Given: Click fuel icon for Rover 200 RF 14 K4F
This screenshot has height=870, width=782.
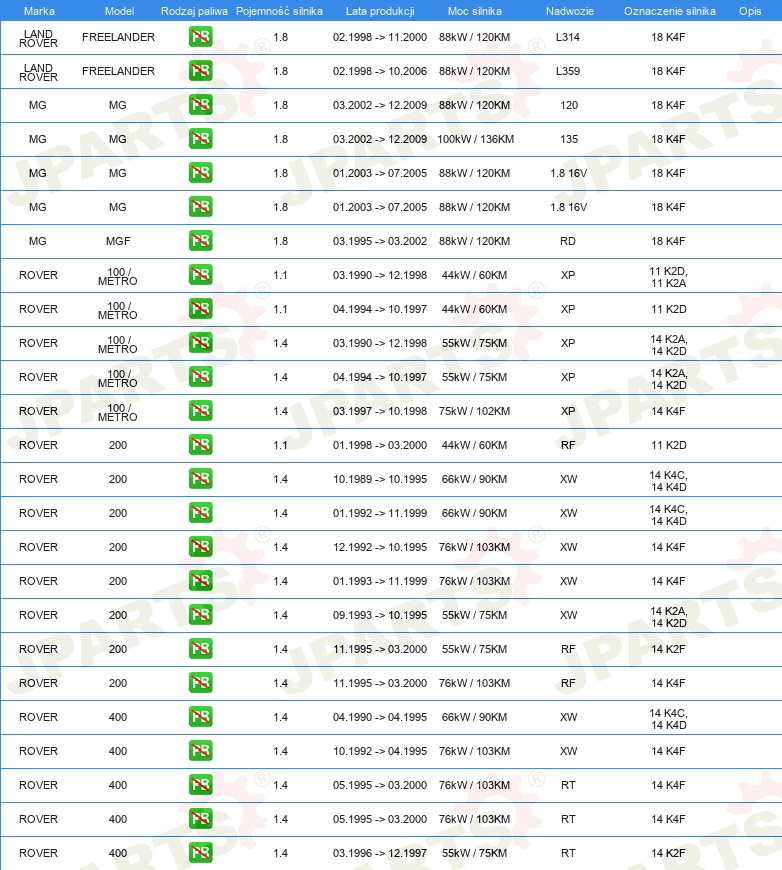Looking at the screenshot, I should pyautogui.click(x=200, y=682).
